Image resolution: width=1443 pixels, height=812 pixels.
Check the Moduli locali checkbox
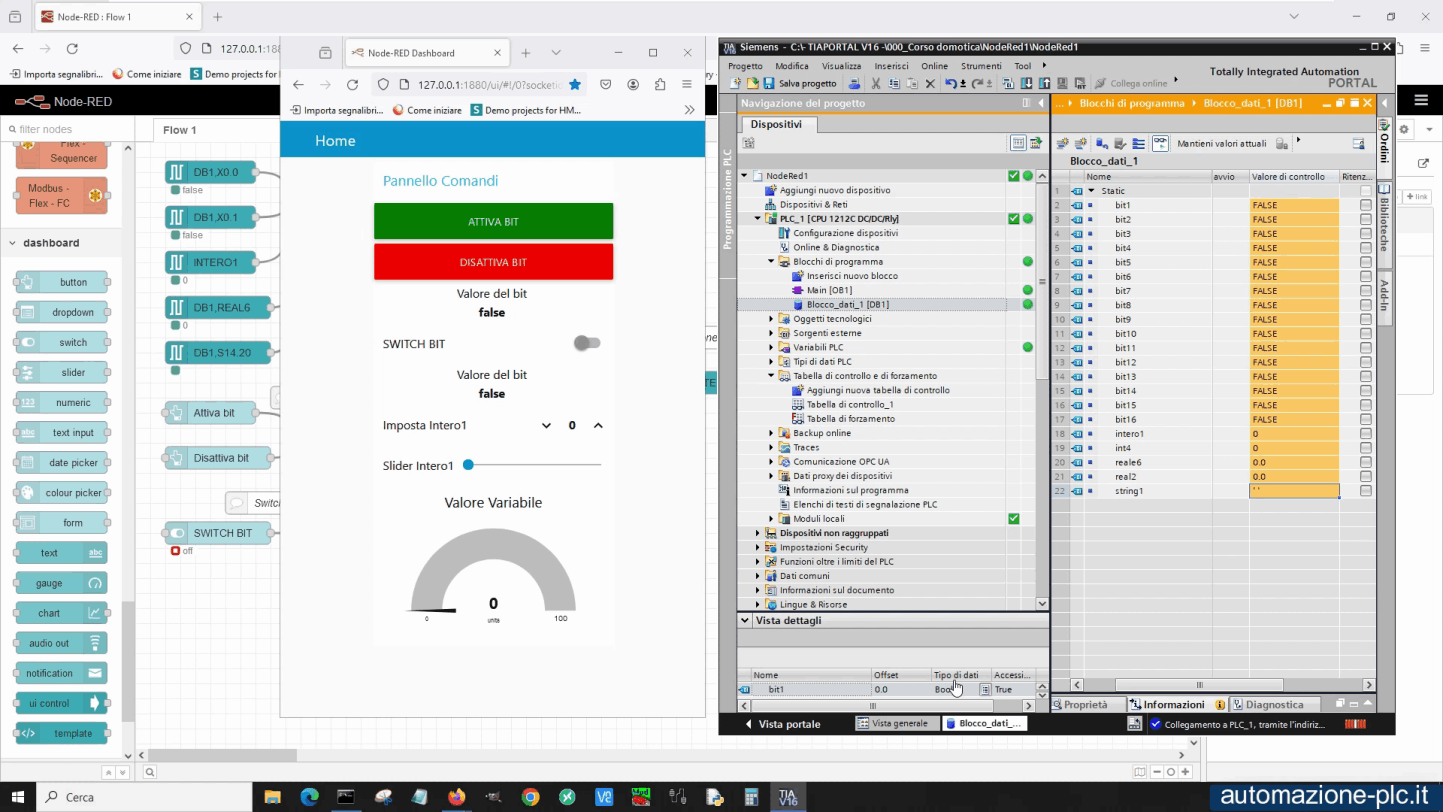point(1013,518)
